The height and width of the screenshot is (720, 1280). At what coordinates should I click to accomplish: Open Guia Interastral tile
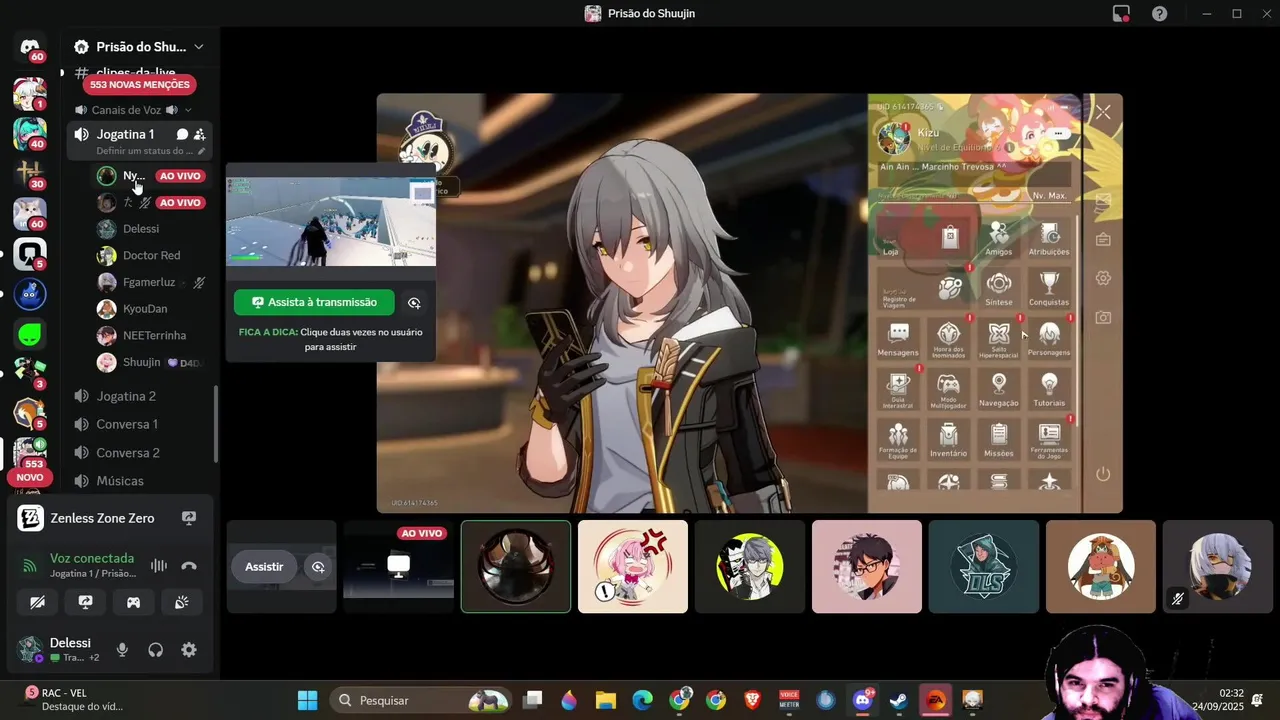(x=898, y=390)
